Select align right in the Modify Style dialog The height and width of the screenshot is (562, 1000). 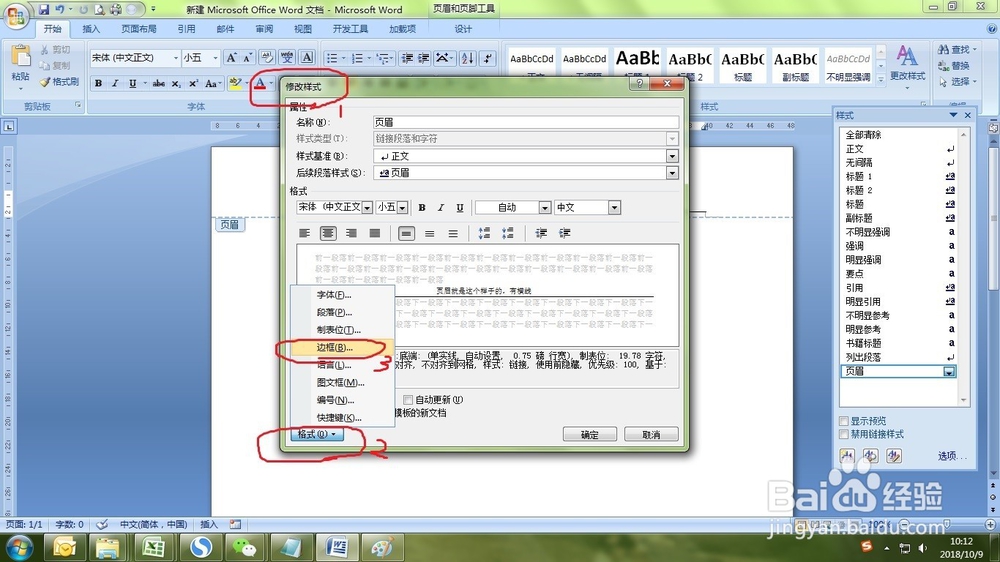coord(351,233)
